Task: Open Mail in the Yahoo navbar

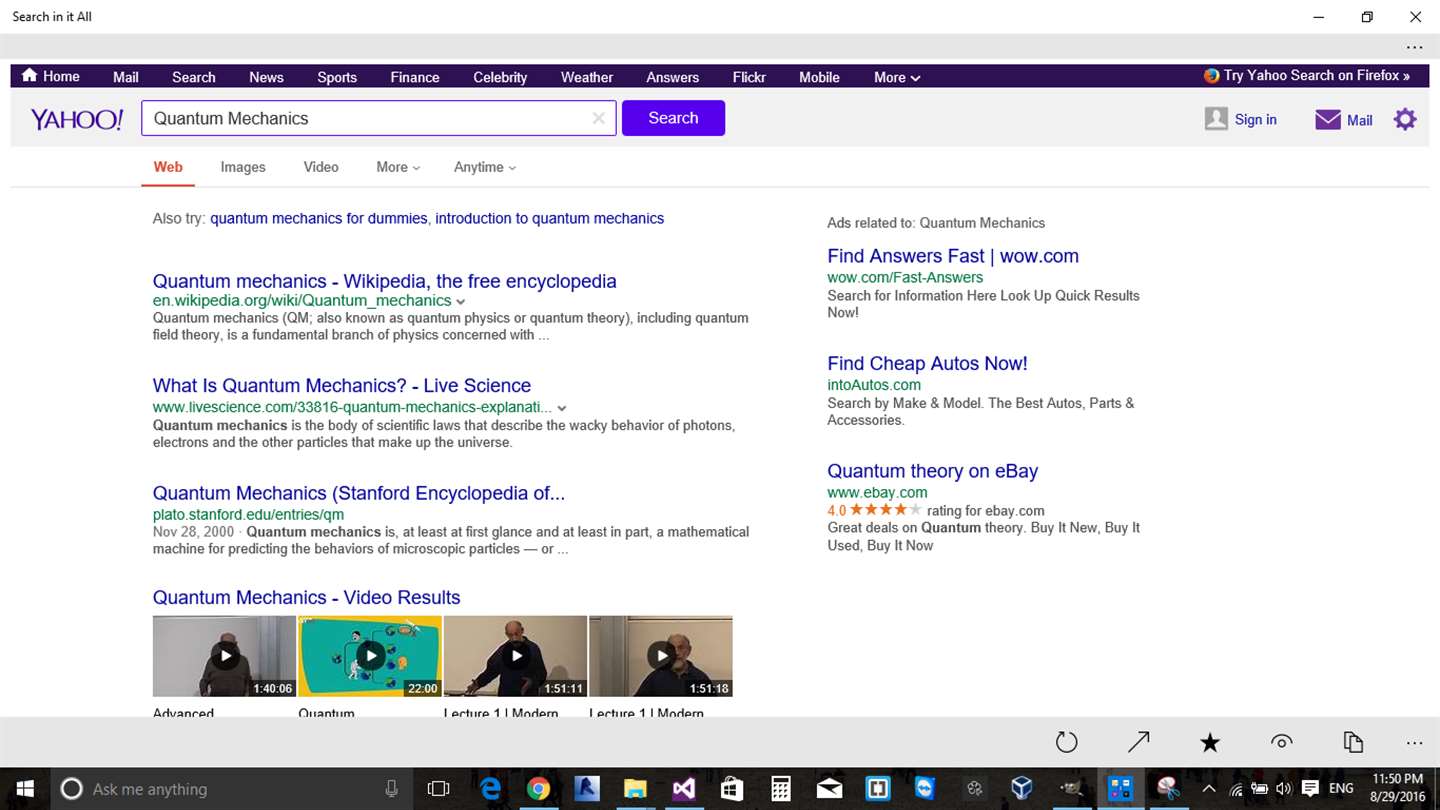Action: coord(126,77)
